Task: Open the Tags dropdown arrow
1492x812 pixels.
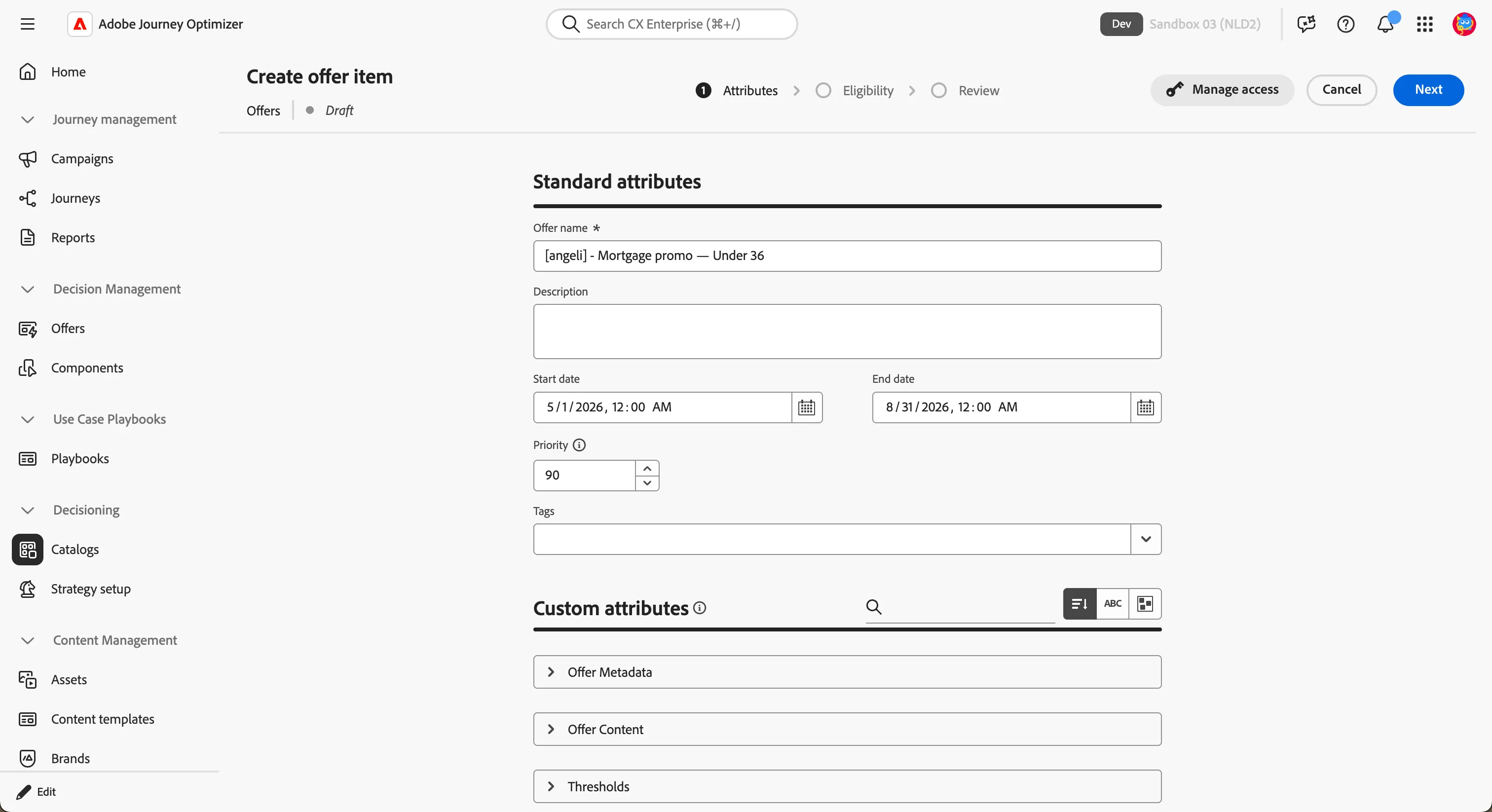Action: tap(1146, 539)
